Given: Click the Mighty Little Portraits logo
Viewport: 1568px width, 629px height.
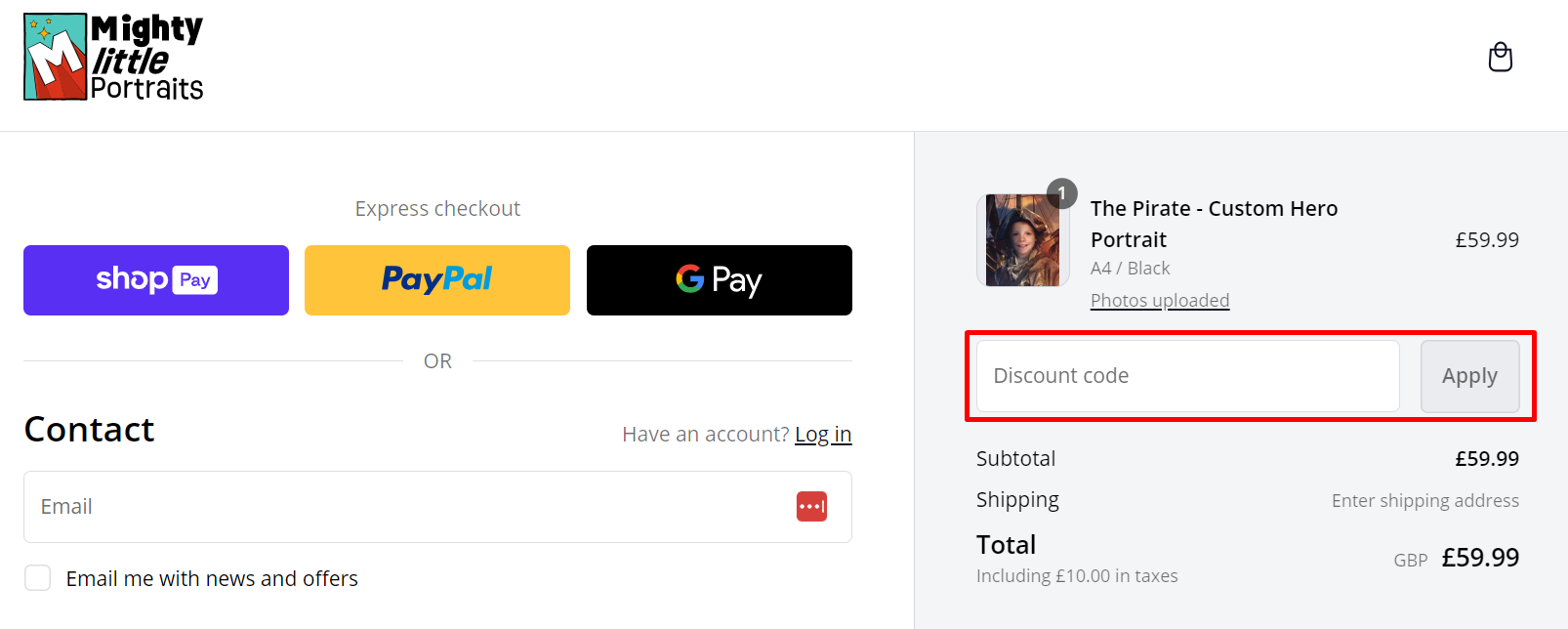Looking at the screenshot, I should tap(113, 58).
